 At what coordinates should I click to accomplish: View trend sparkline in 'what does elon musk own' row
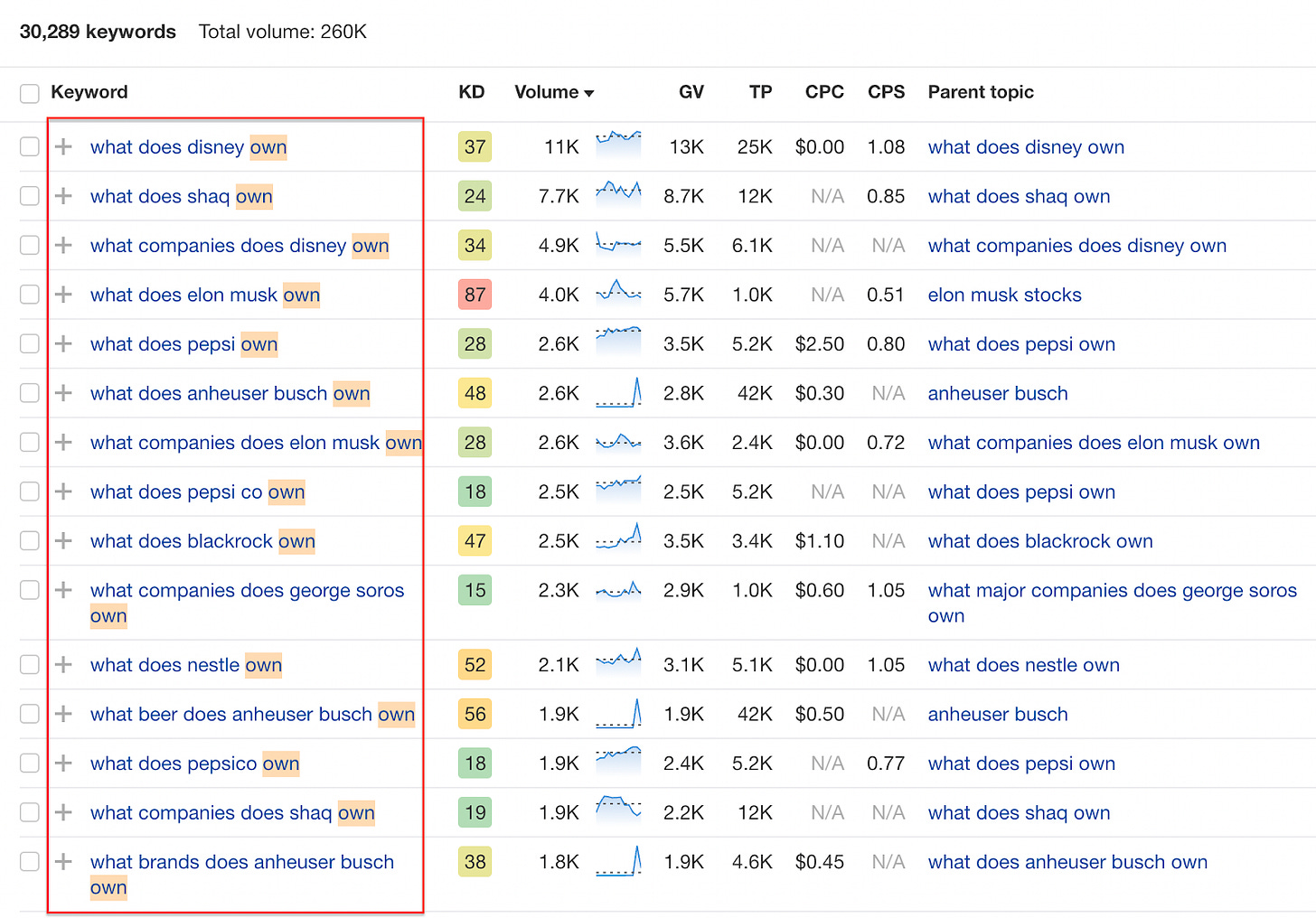point(618,293)
